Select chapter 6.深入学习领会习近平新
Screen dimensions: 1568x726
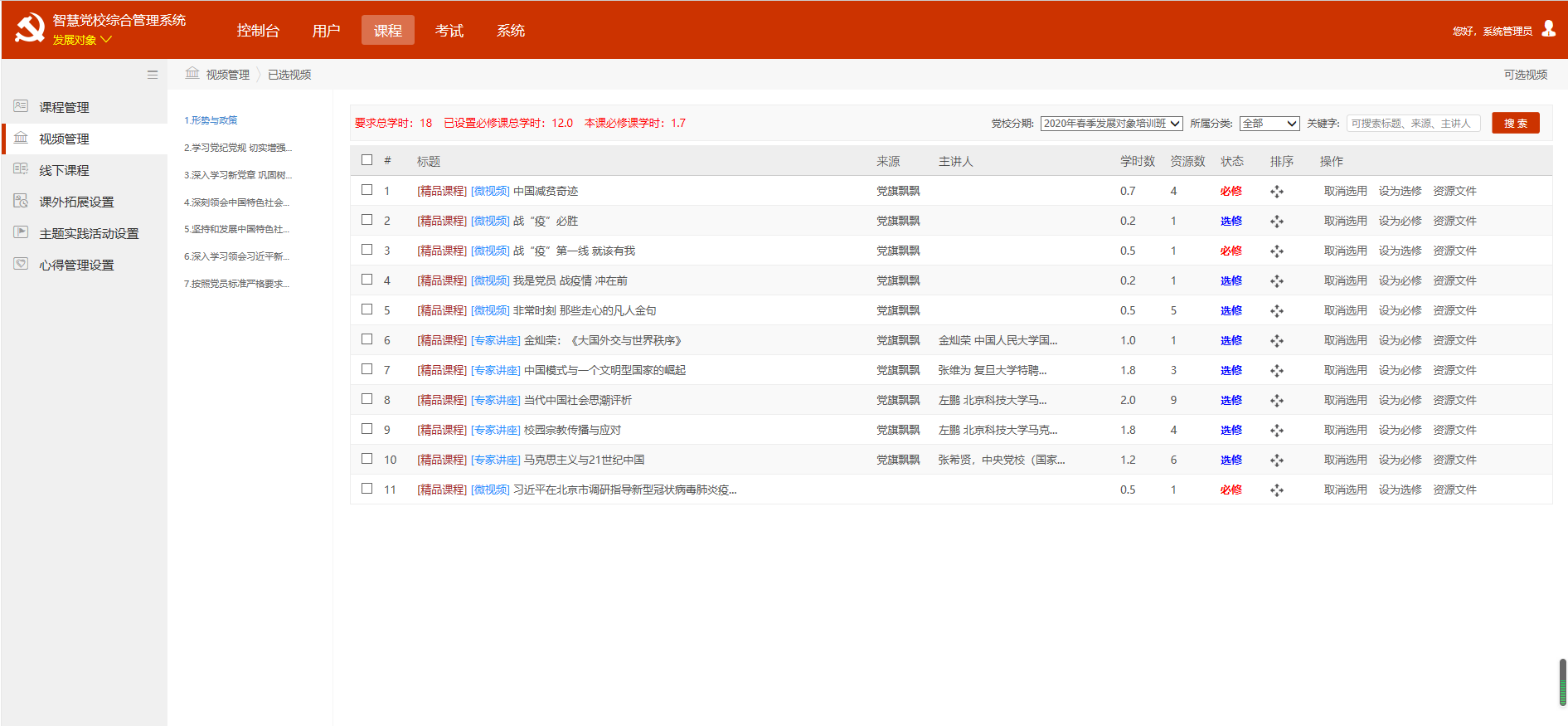pyautogui.click(x=236, y=256)
